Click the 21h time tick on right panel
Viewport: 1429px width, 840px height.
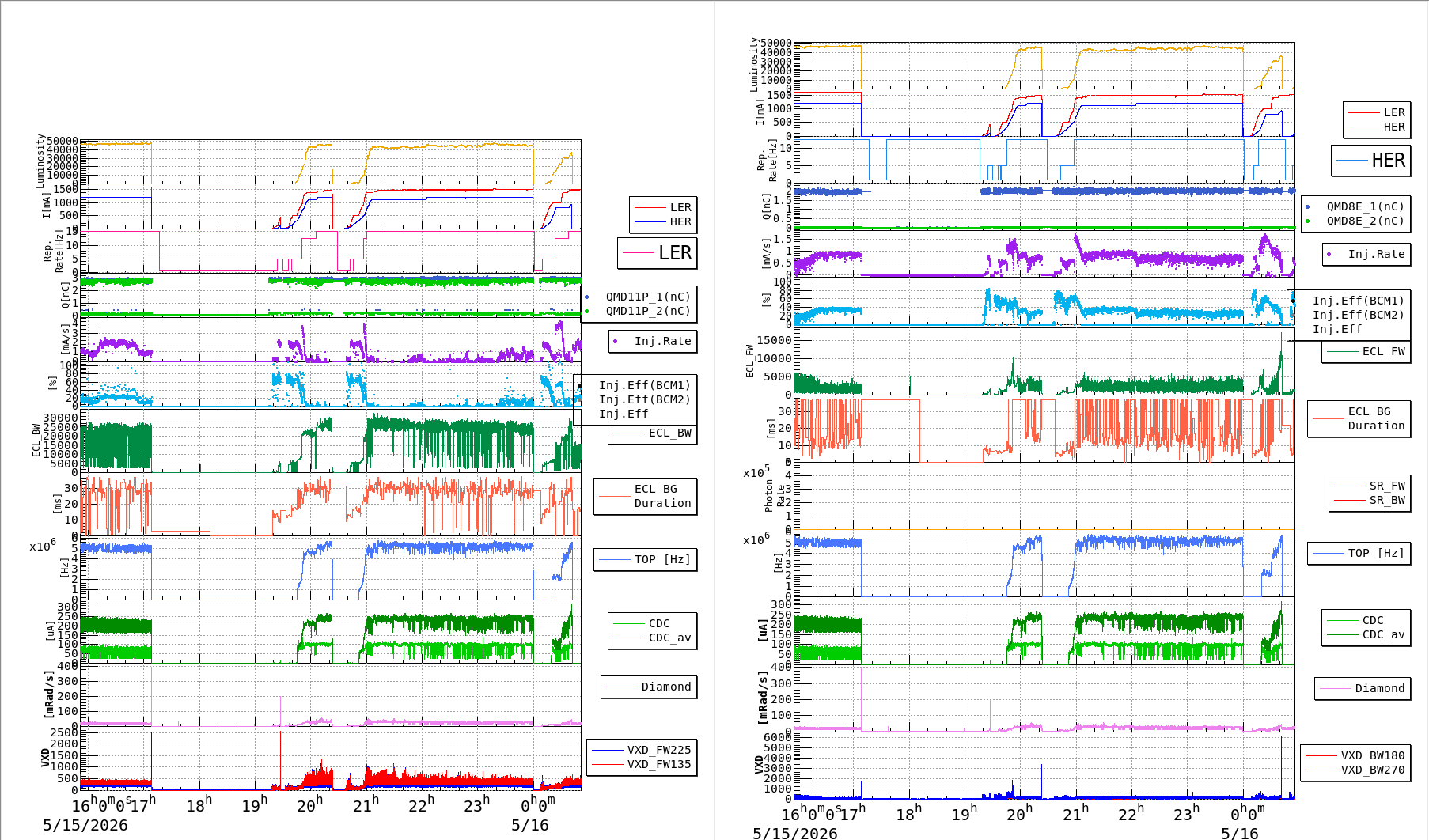(1075, 813)
